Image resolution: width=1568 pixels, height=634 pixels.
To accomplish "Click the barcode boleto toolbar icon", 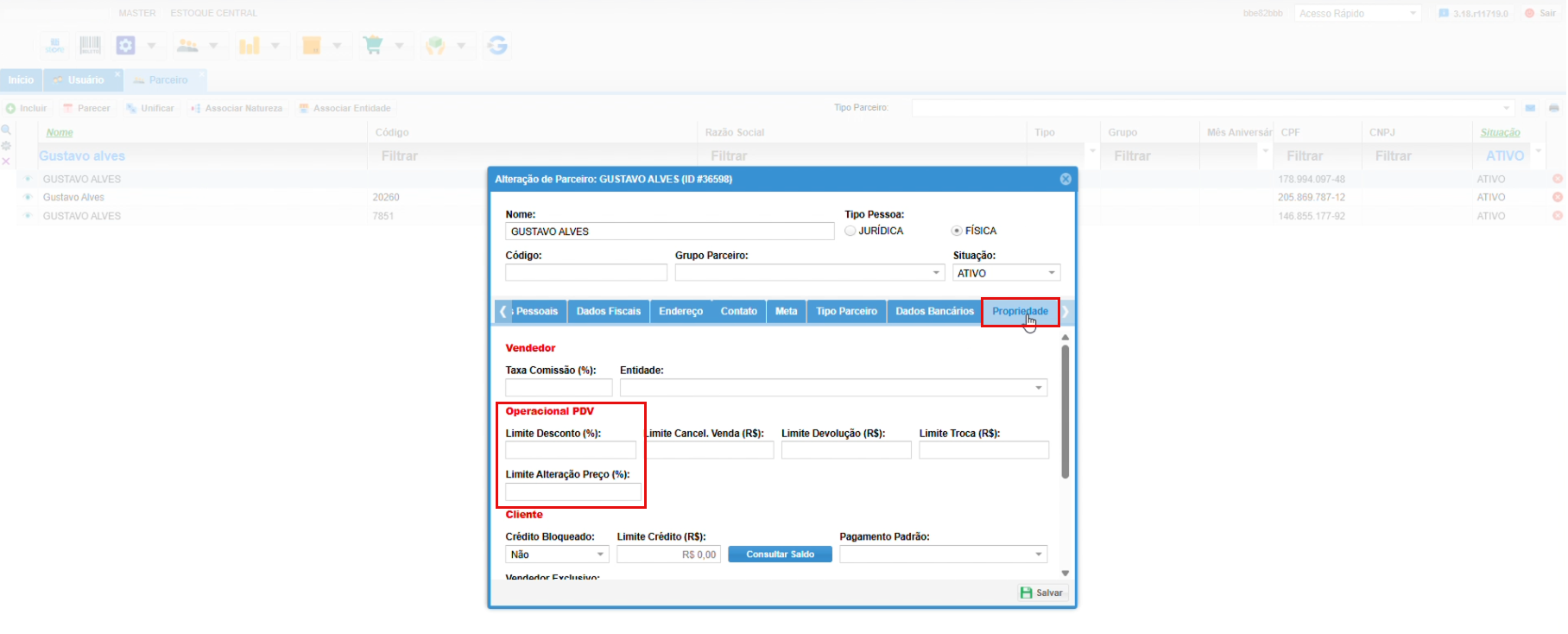I will click(90, 45).
